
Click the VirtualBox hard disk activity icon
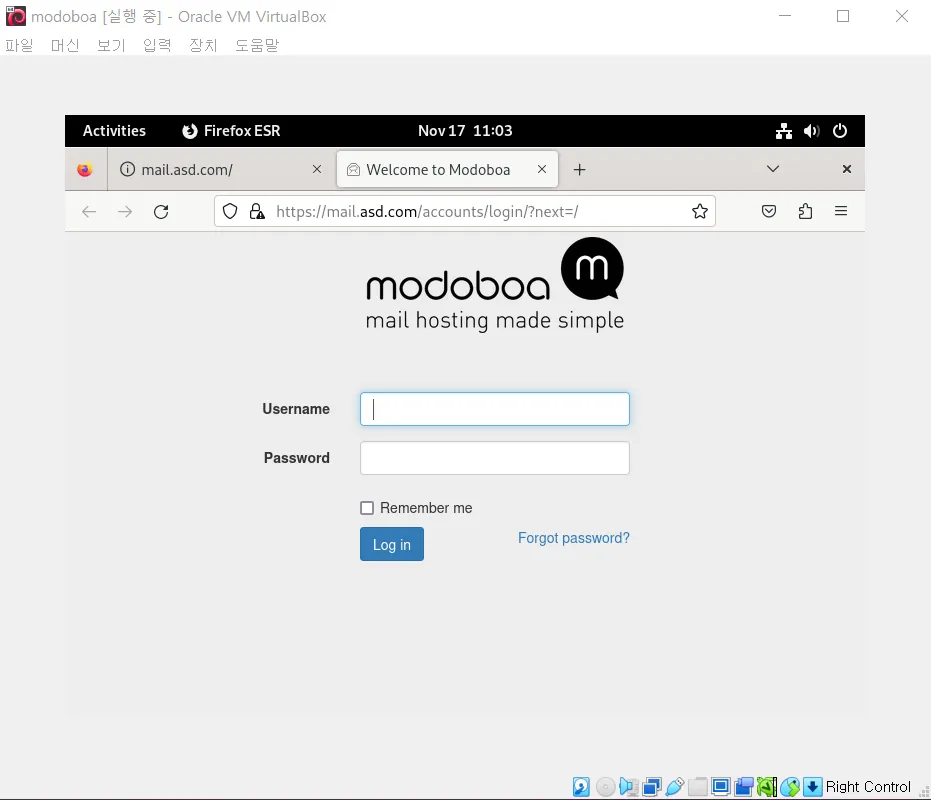coord(581,787)
